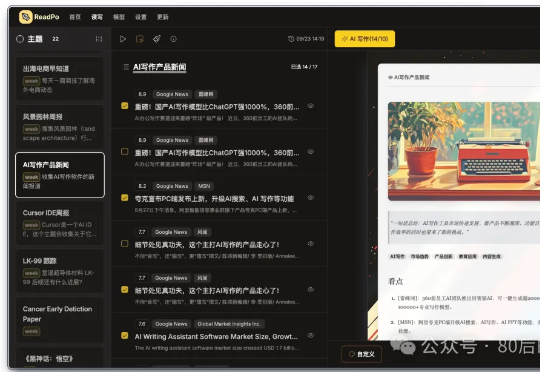Click the 8.2 score badge
The height and width of the screenshot is (372, 540).
(142, 186)
